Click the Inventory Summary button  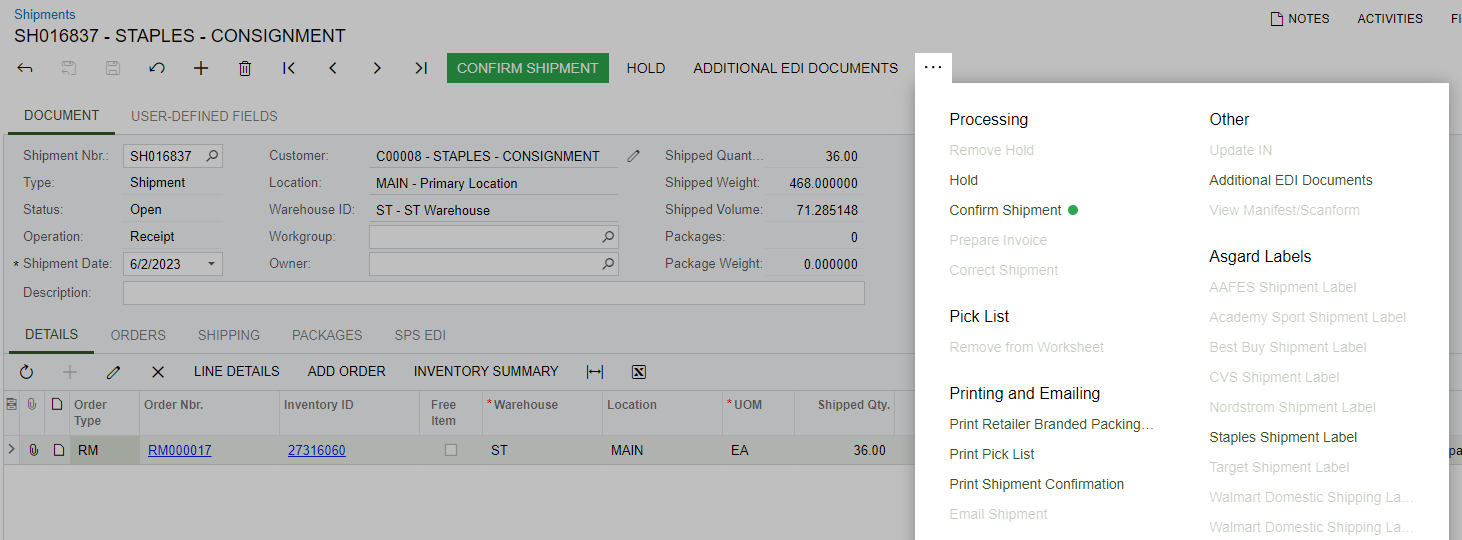486,371
